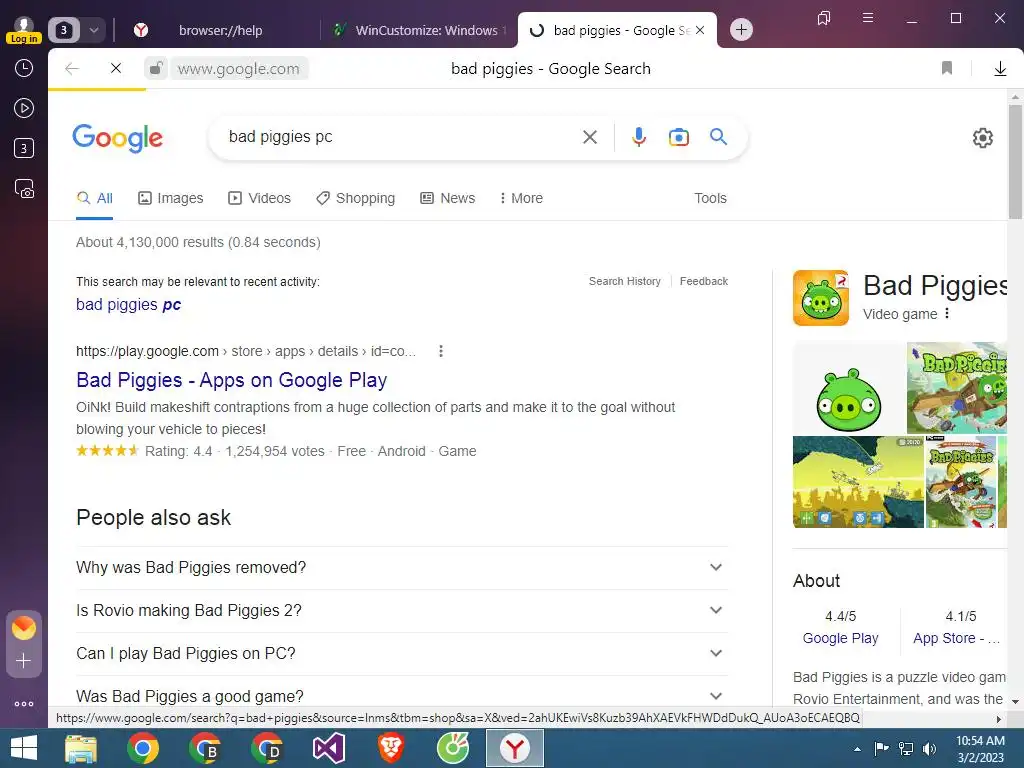Stop loading the page
The image size is (1024, 768).
(116, 68)
